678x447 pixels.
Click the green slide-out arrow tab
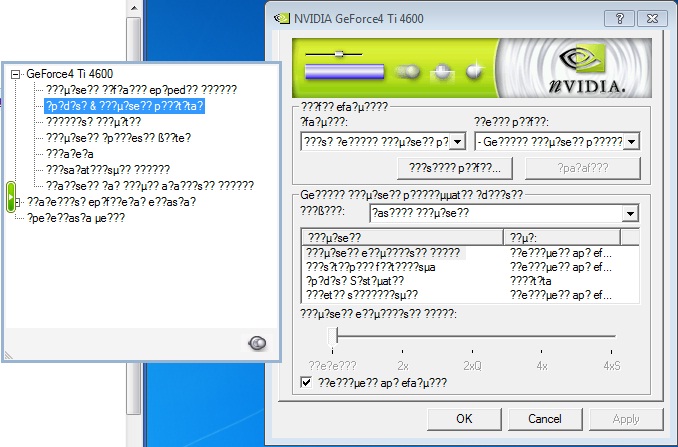pos(11,197)
